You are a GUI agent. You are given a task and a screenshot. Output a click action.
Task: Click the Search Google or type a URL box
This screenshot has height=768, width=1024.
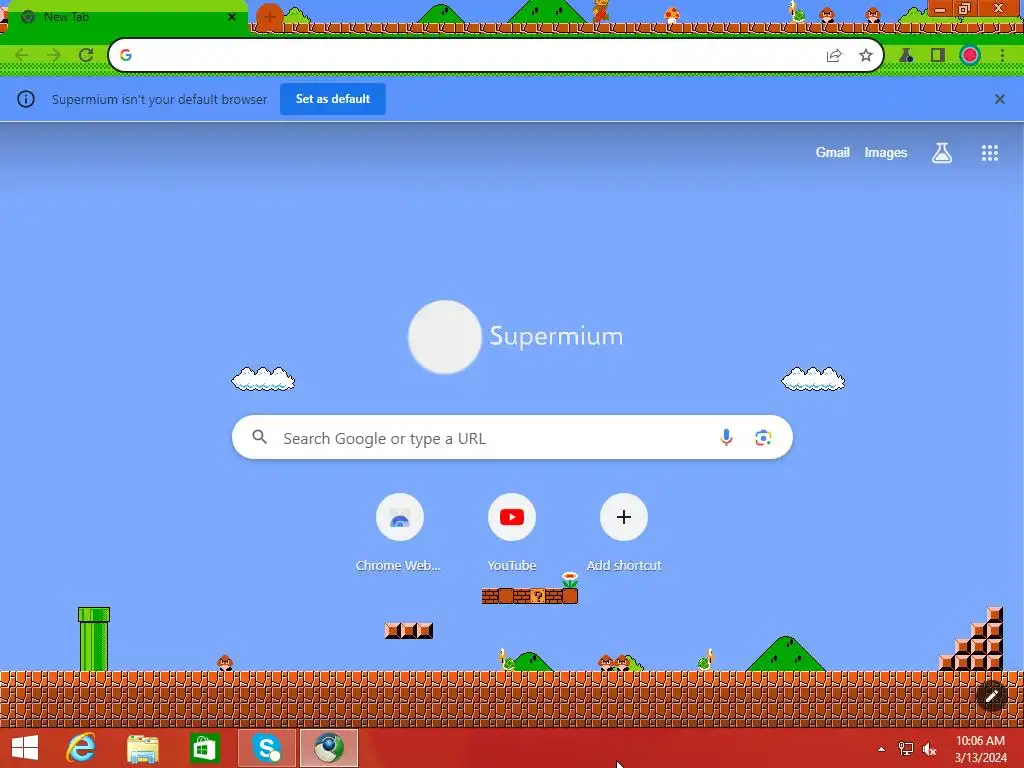(512, 437)
